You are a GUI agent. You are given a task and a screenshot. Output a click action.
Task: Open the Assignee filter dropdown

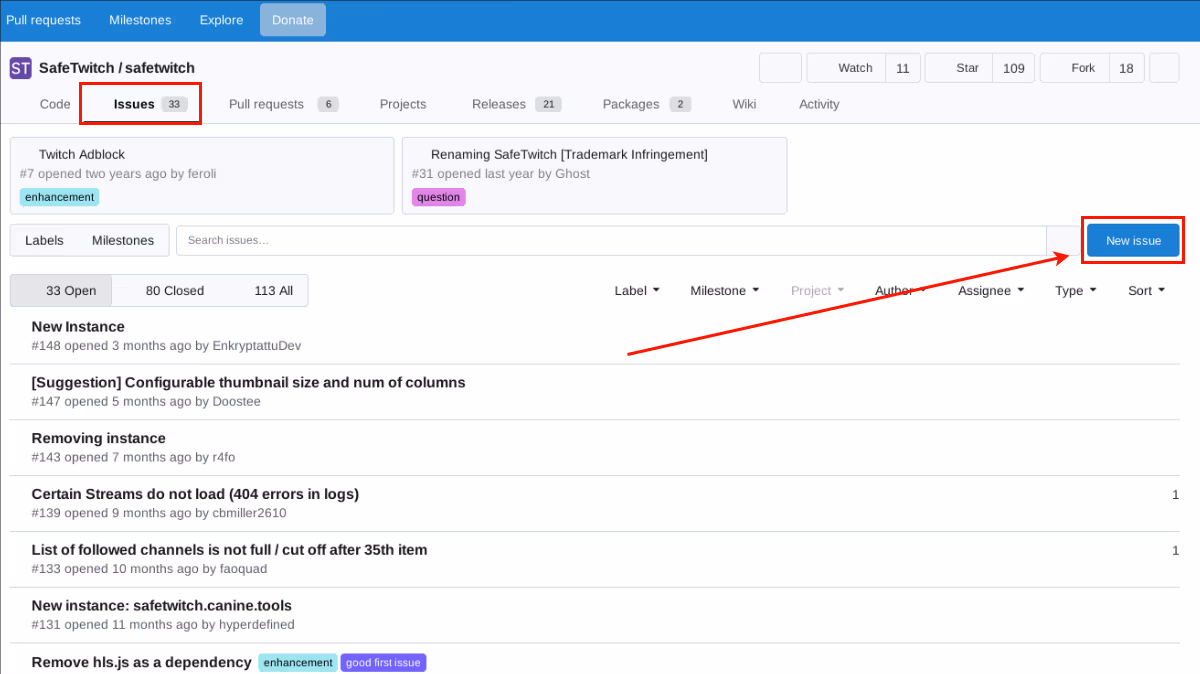pyautogui.click(x=989, y=290)
